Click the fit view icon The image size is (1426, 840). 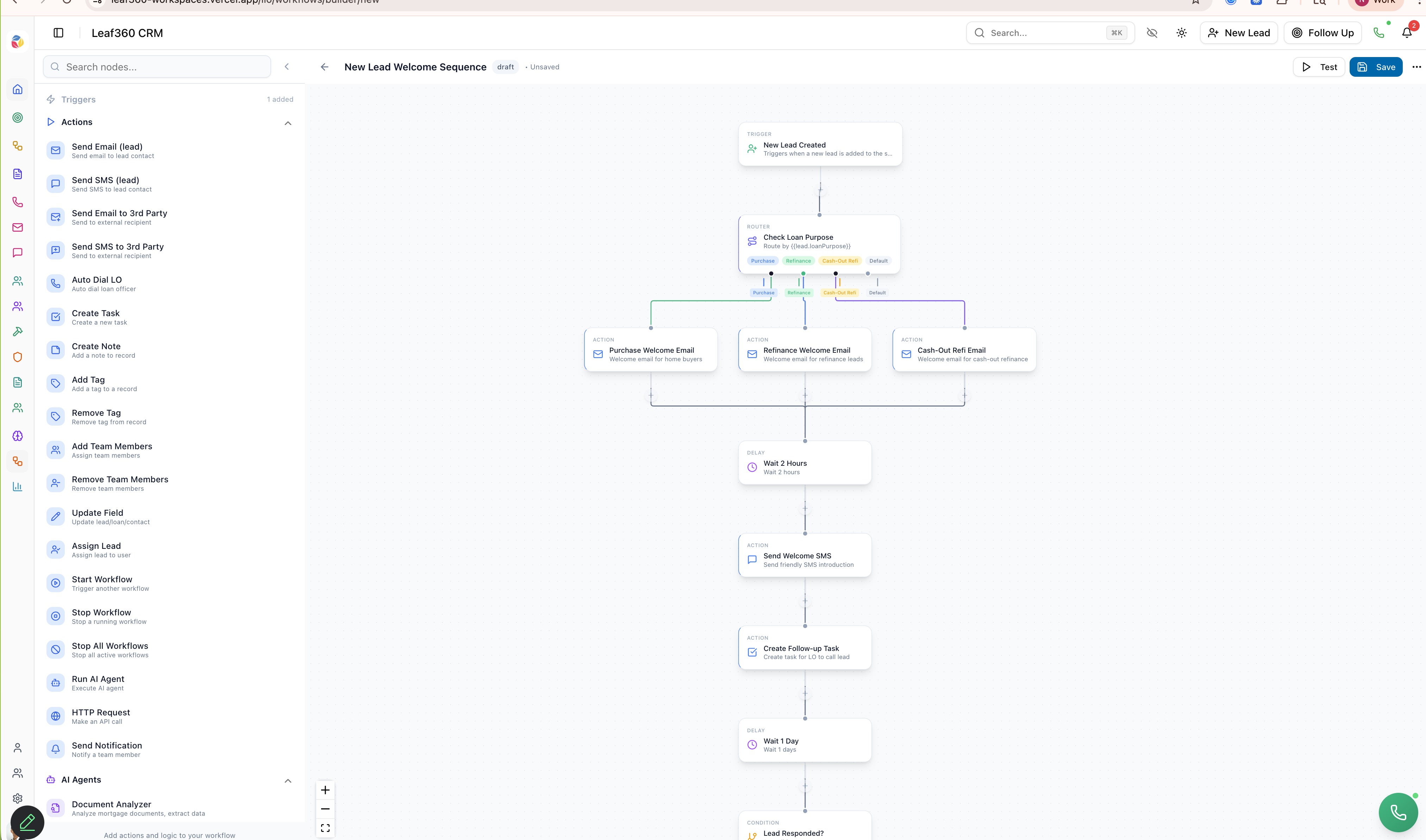coord(325,828)
